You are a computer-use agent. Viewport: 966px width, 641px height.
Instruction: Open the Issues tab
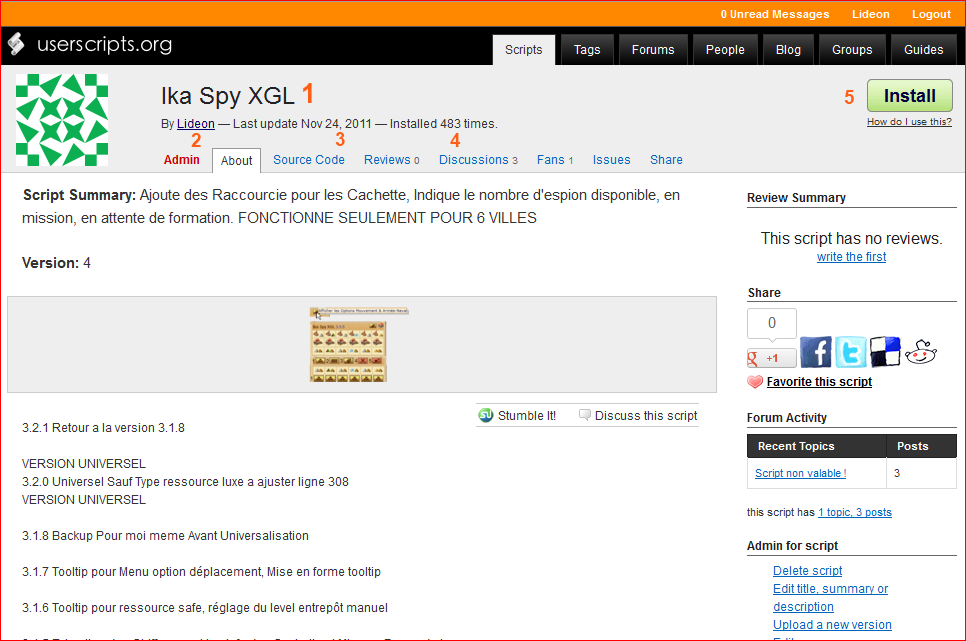[611, 160]
